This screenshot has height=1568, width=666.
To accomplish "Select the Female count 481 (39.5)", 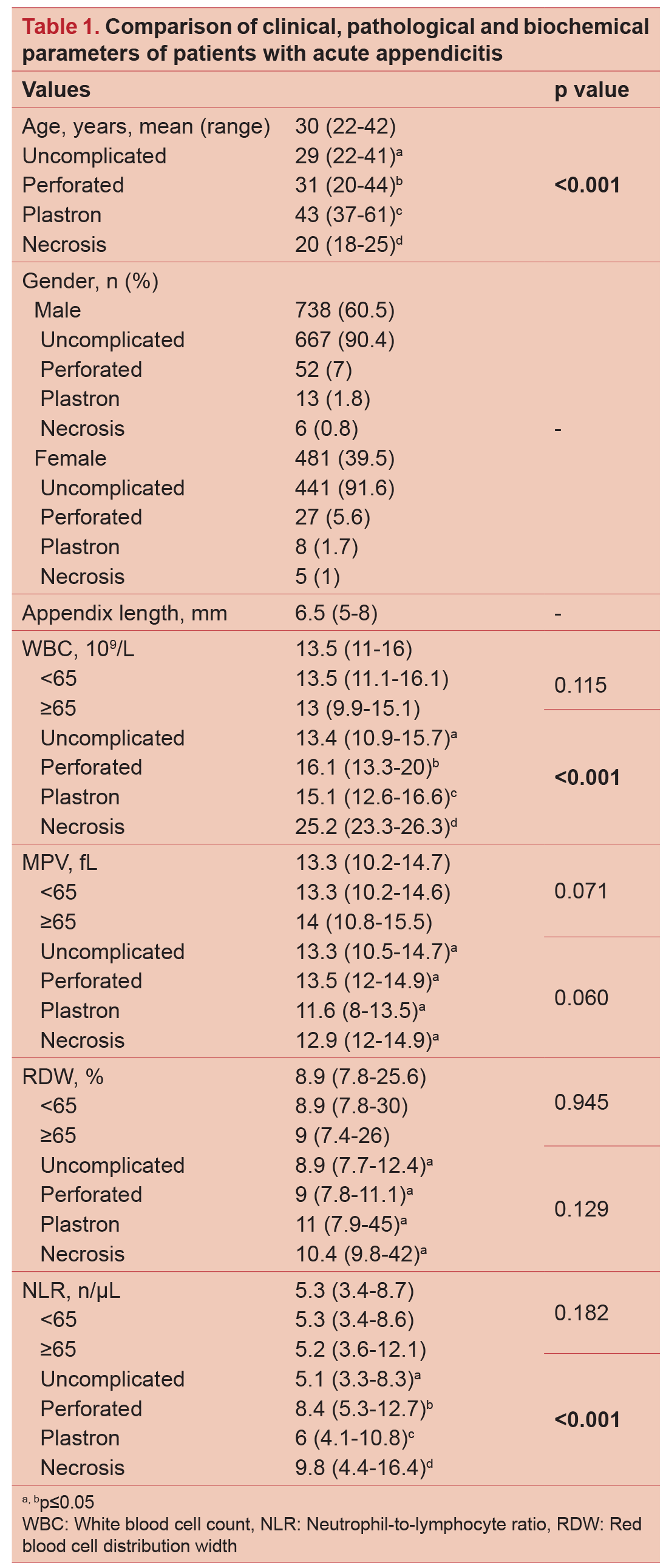I will [x=345, y=458].
